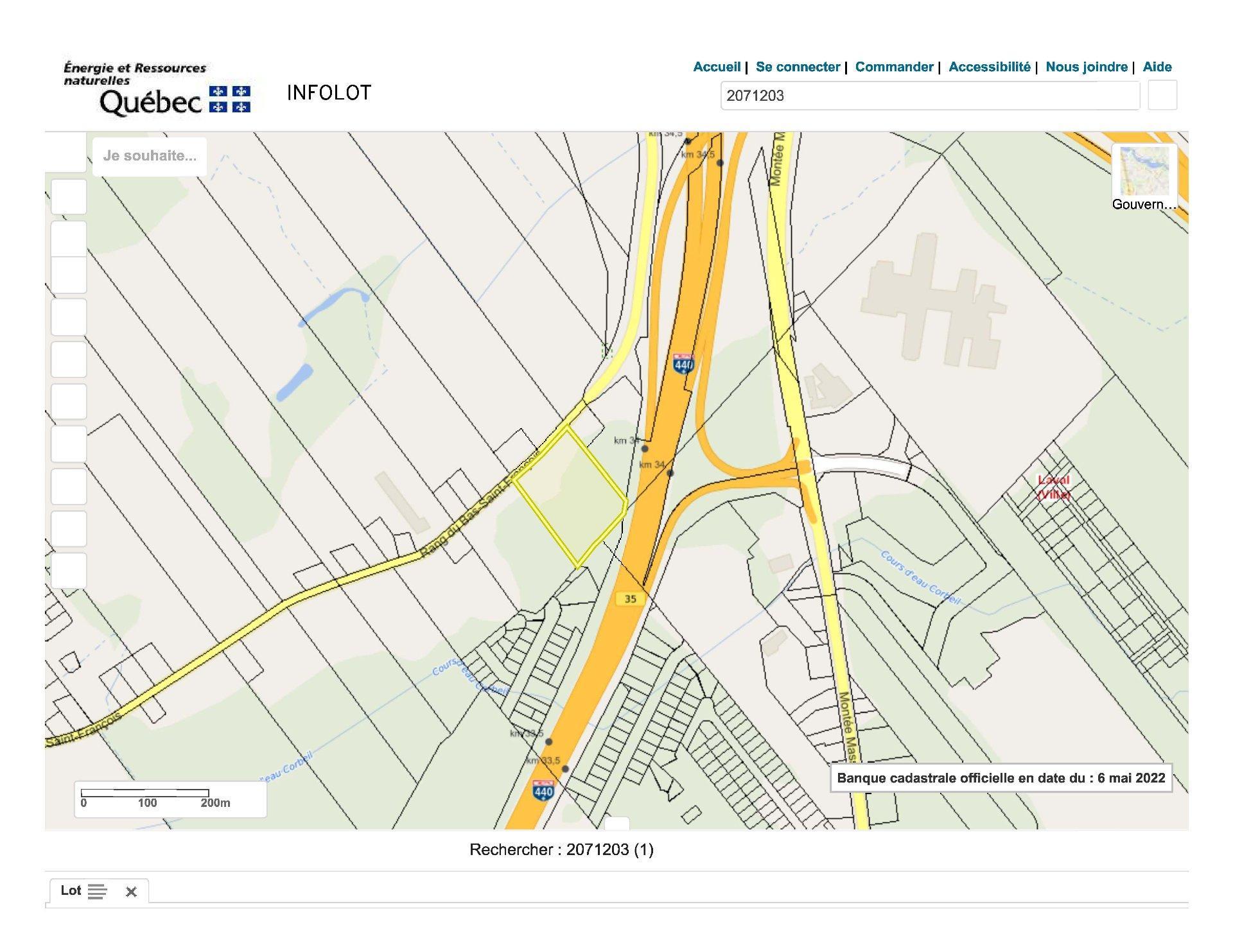Open the Aide help link

click(1157, 67)
